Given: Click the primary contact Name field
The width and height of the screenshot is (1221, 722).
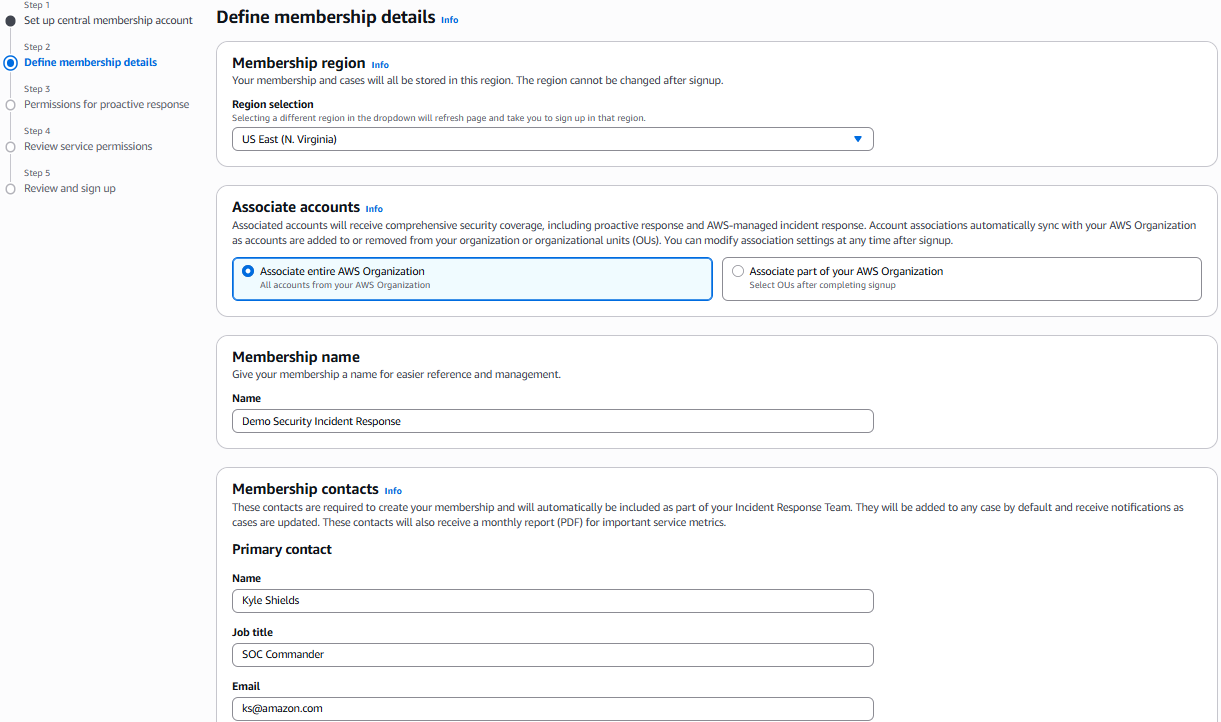Looking at the screenshot, I should [553, 600].
